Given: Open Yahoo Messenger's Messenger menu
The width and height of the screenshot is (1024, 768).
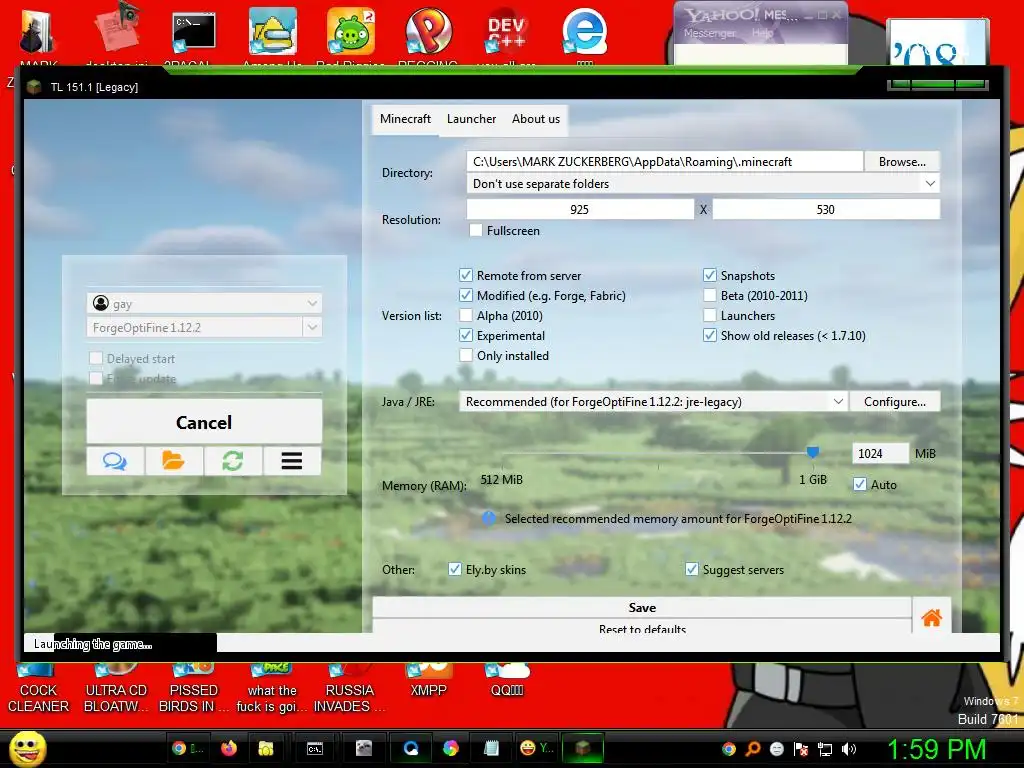Looking at the screenshot, I should (709, 33).
